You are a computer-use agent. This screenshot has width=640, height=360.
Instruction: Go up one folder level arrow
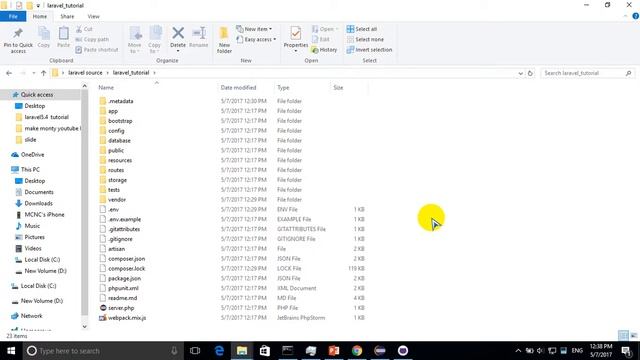point(44,73)
